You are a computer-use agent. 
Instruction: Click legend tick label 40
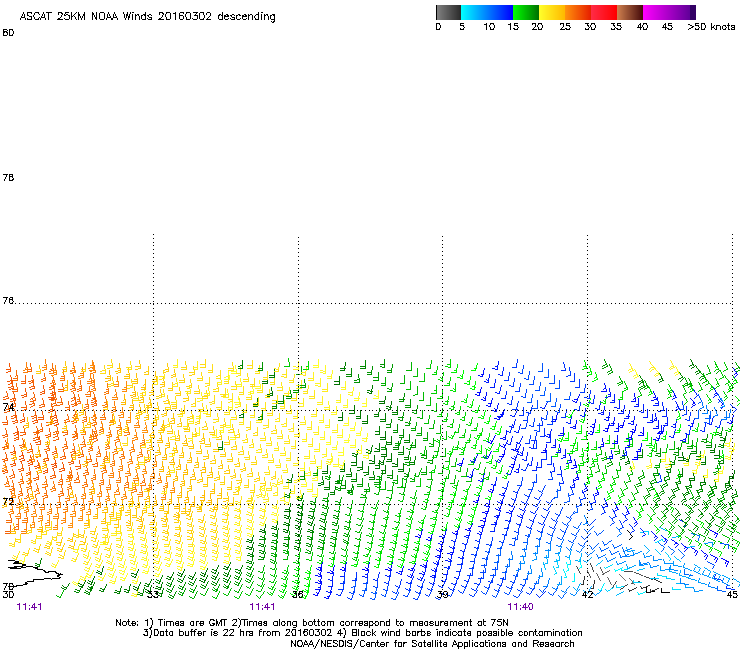click(x=642, y=27)
